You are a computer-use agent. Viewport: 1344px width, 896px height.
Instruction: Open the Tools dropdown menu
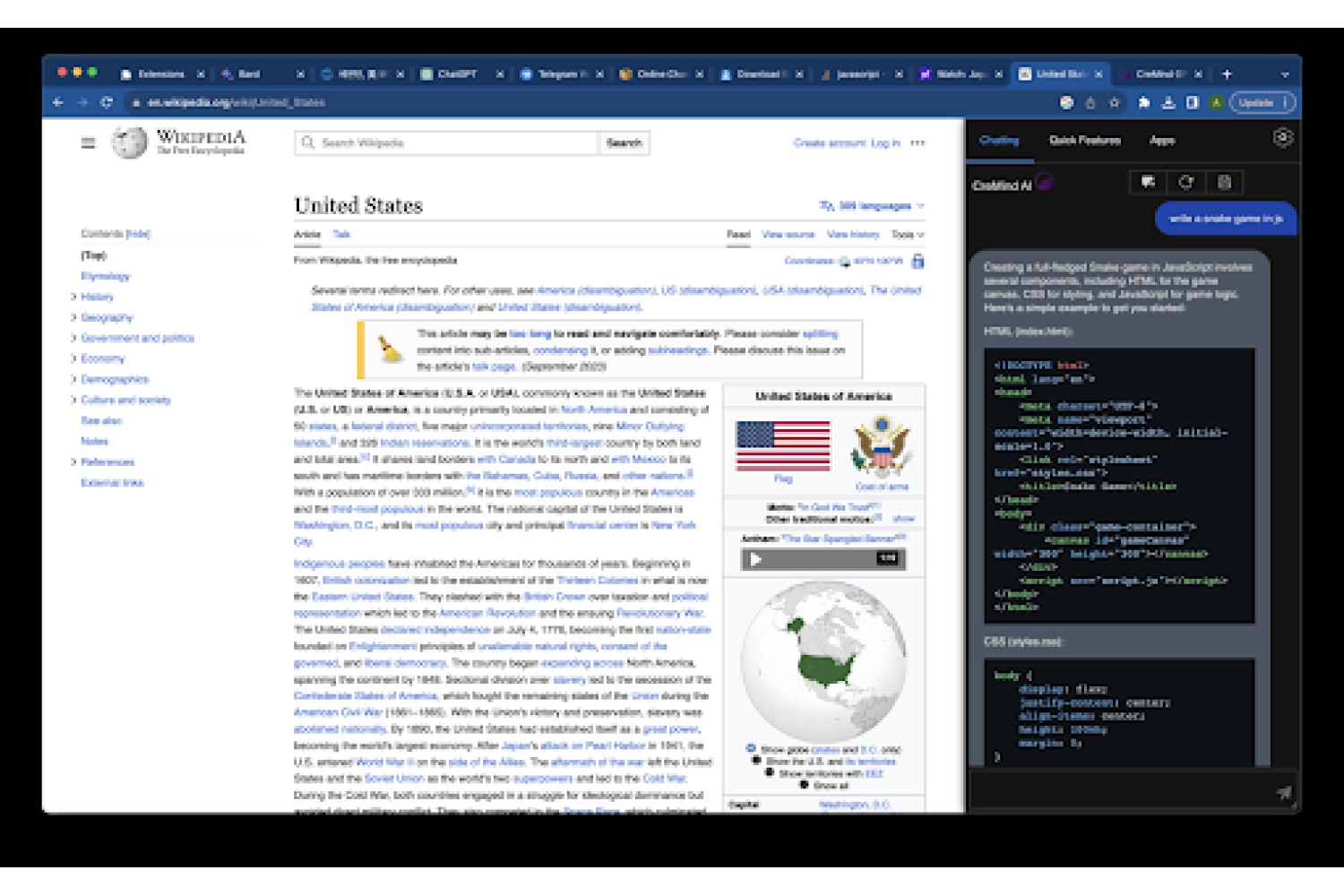(908, 235)
